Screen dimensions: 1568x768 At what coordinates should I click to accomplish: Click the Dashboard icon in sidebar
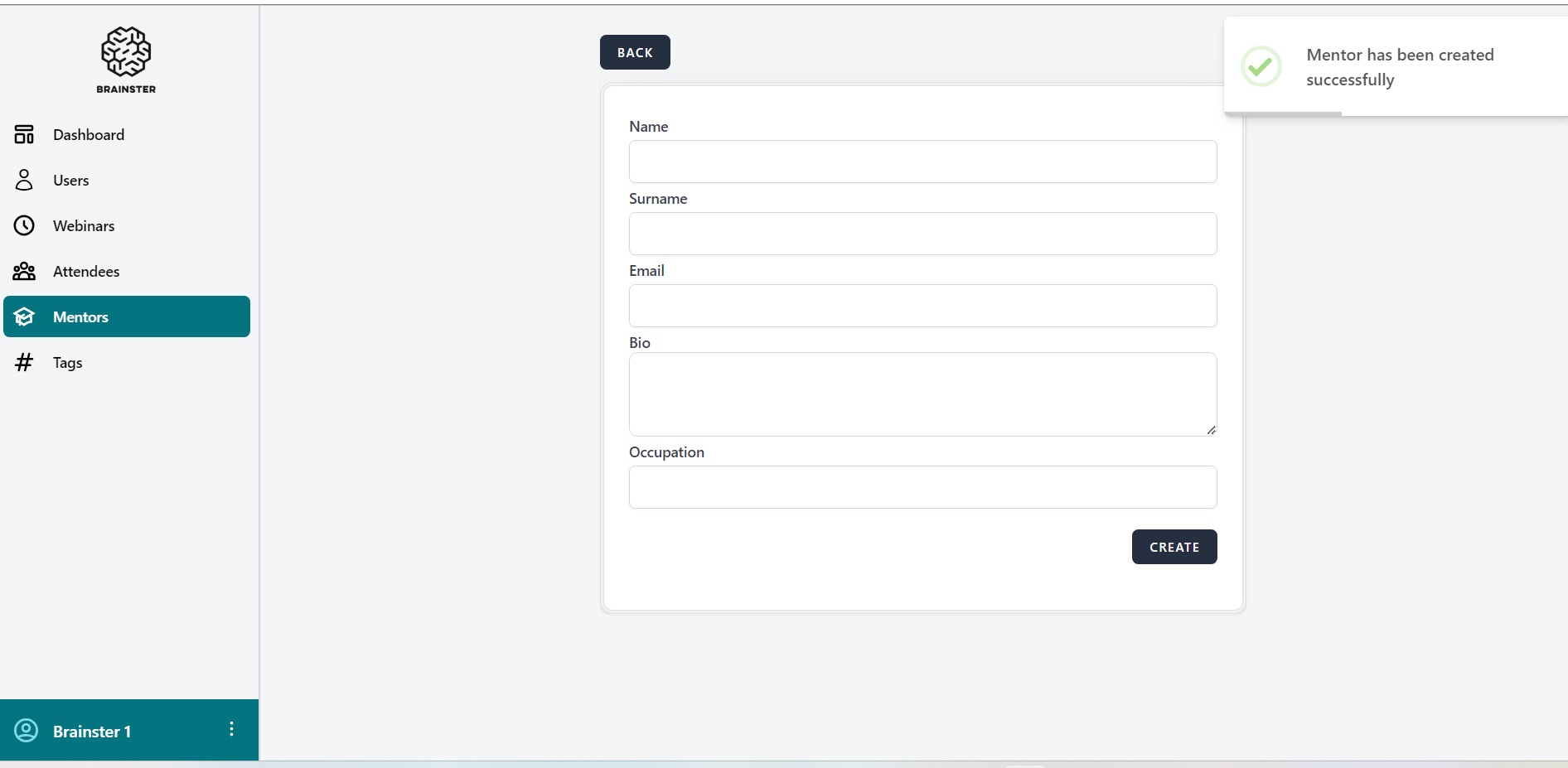(24, 134)
